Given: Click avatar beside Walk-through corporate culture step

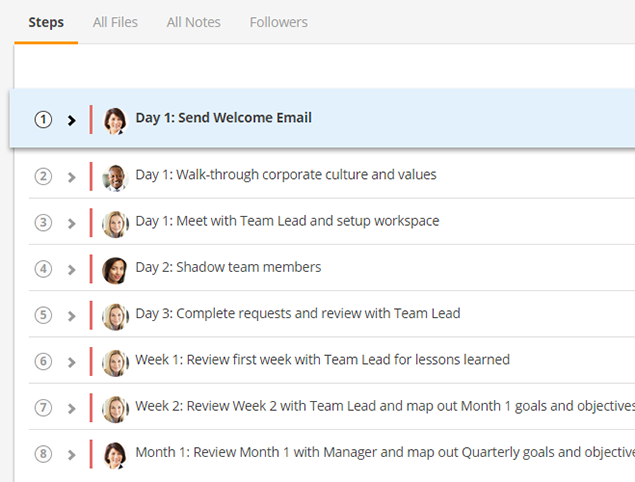Looking at the screenshot, I should click(115, 177).
